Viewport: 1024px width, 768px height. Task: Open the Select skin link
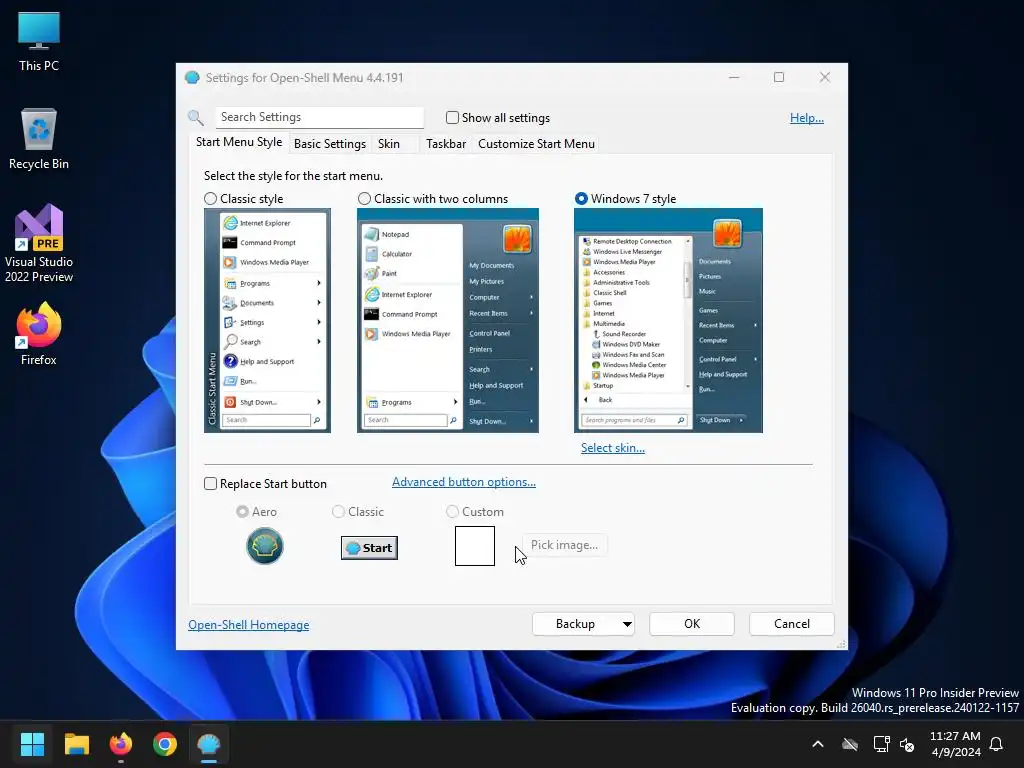(613, 448)
